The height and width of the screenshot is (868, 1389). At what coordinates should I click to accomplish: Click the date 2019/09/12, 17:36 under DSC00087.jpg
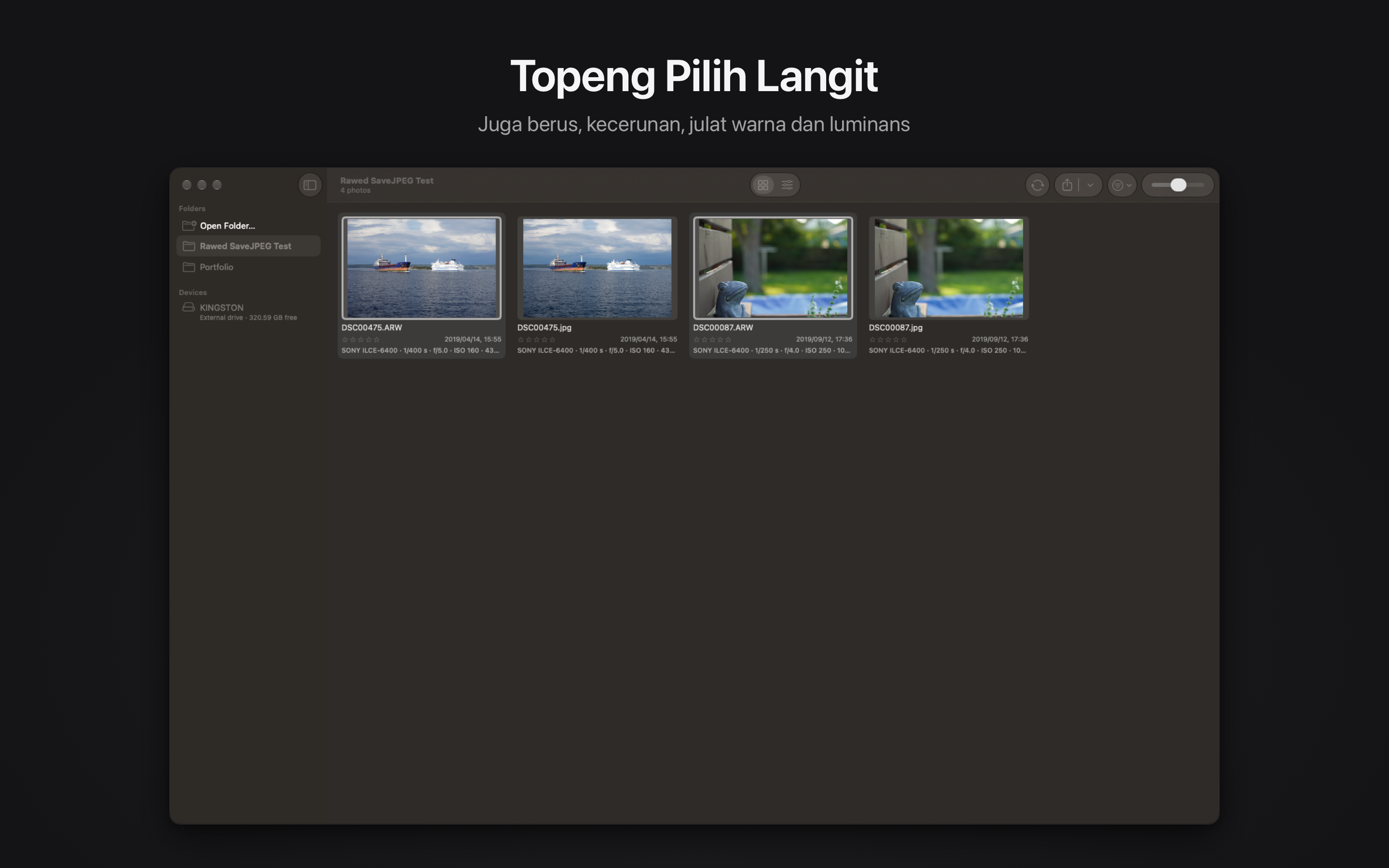[999, 339]
